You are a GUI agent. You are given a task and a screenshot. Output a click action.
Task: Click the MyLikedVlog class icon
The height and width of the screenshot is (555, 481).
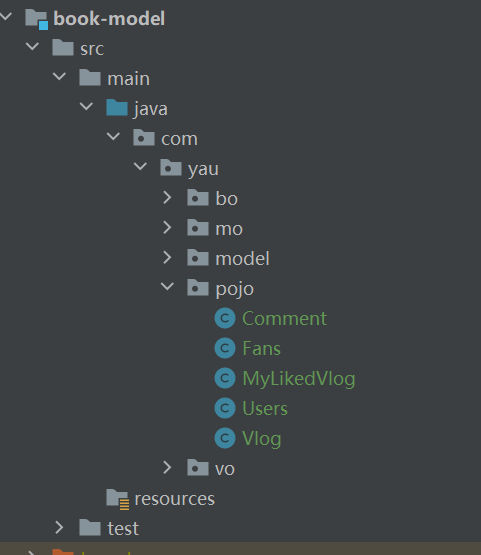pyautogui.click(x=225, y=378)
